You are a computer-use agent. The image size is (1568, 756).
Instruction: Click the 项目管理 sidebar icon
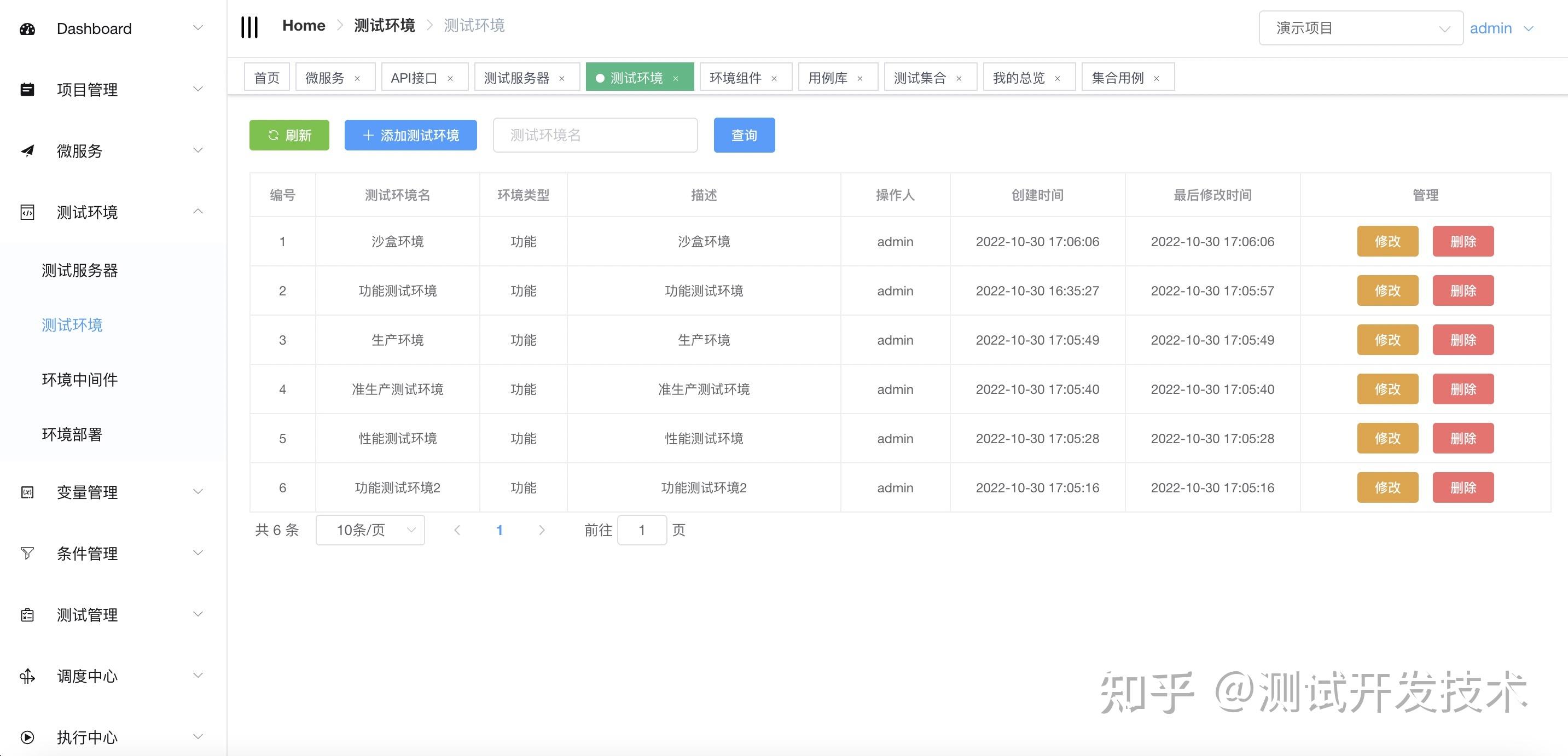coord(27,90)
